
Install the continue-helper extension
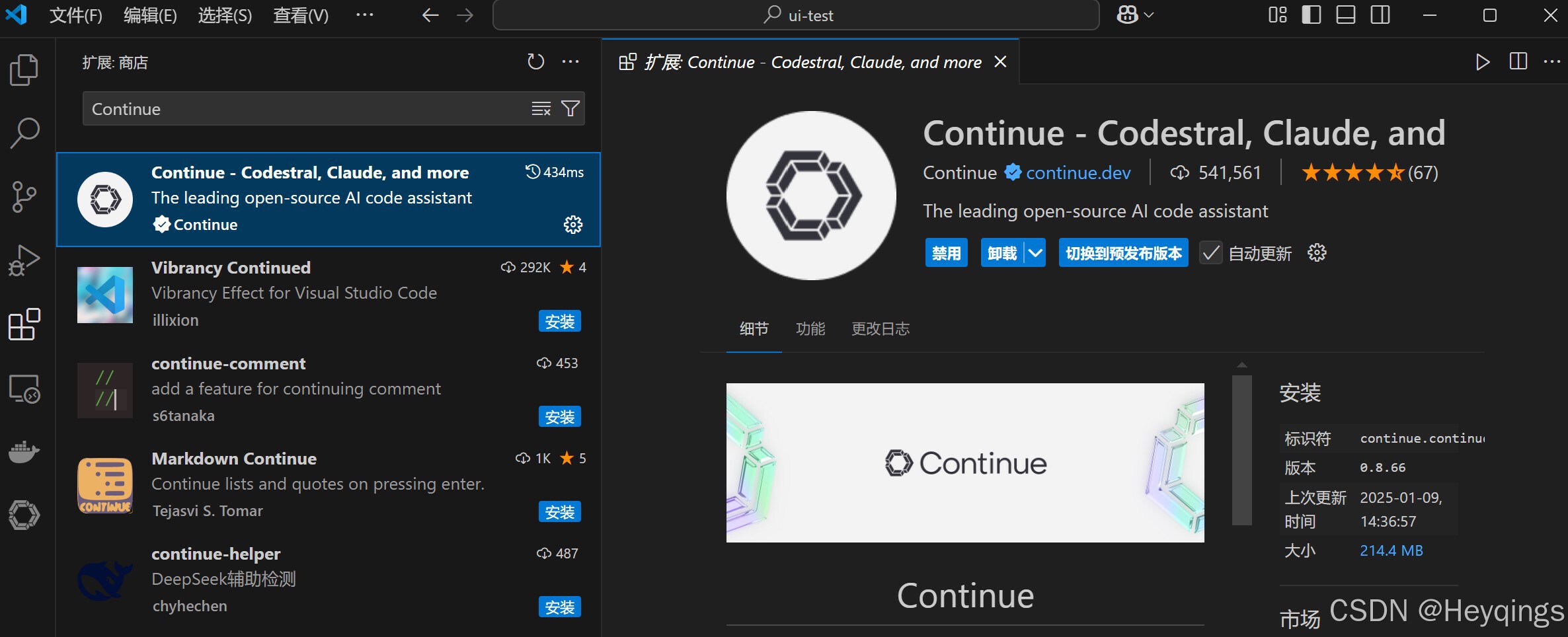tap(559, 607)
